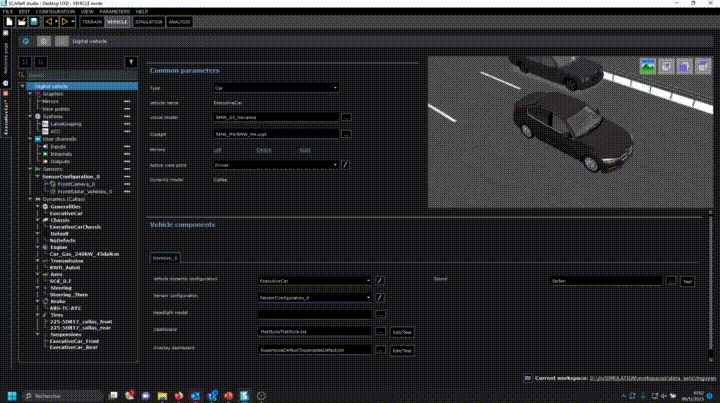Screen dimensions: 720x403
Task: Switch to ANALYSIS mode
Action: (179, 22)
